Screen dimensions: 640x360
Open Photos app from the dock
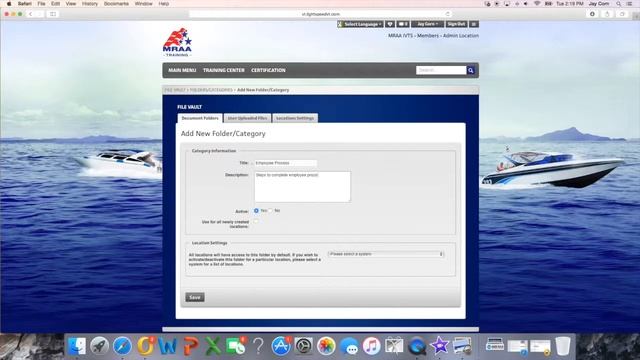326,346
